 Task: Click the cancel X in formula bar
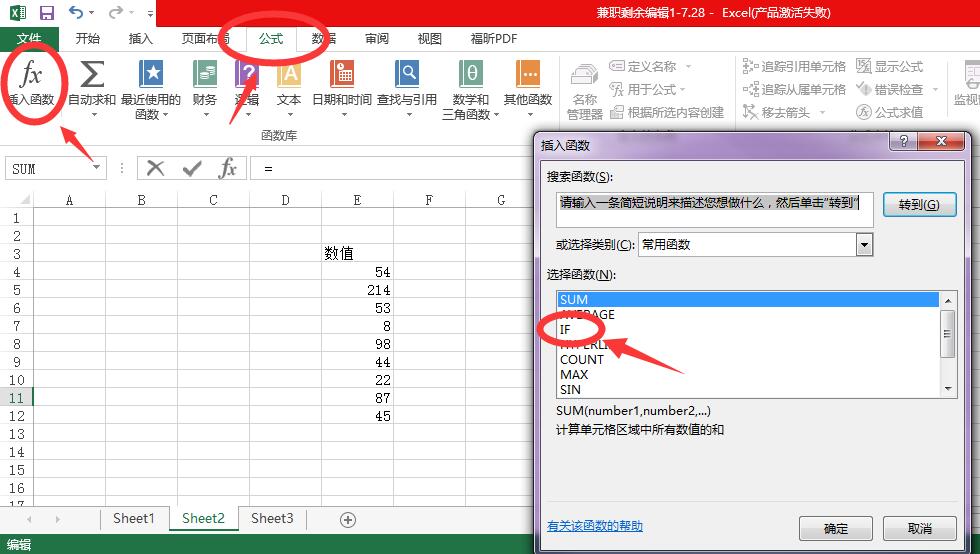[156, 169]
